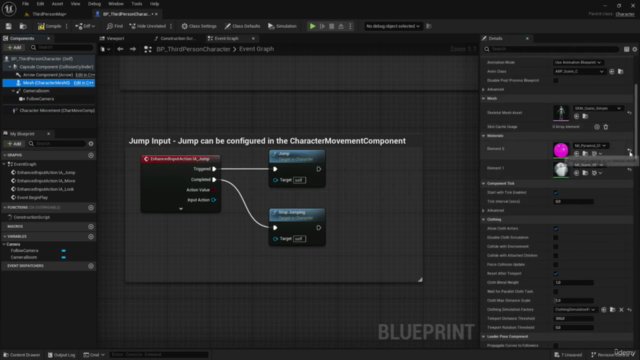The height and width of the screenshot is (360, 640).
Task: Add new function plus icon
Action: click(91, 207)
